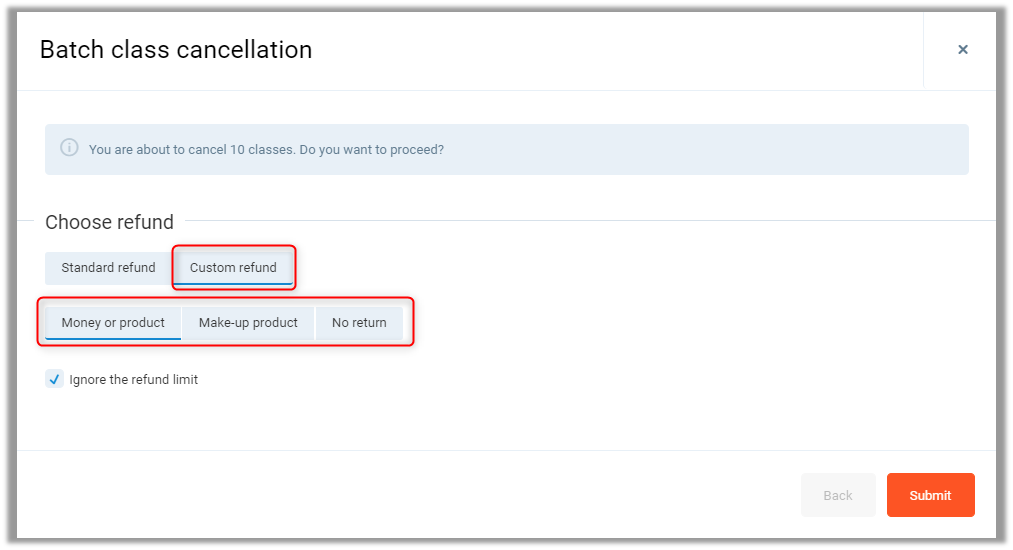Click the blue checkmark inside the checkbox
The image size is (1013, 550).
click(55, 380)
